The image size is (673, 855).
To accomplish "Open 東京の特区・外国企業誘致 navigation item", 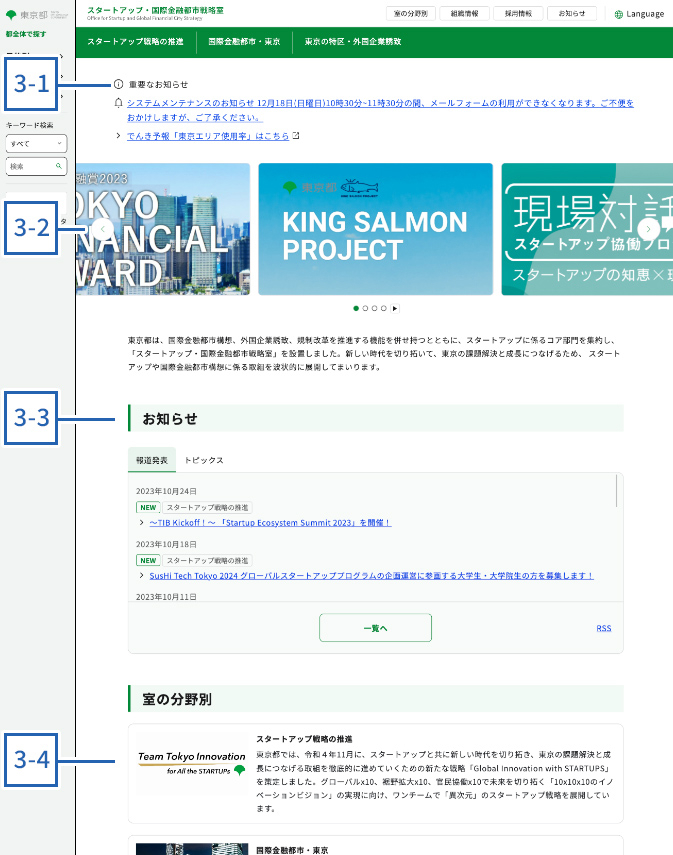I will [353, 41].
